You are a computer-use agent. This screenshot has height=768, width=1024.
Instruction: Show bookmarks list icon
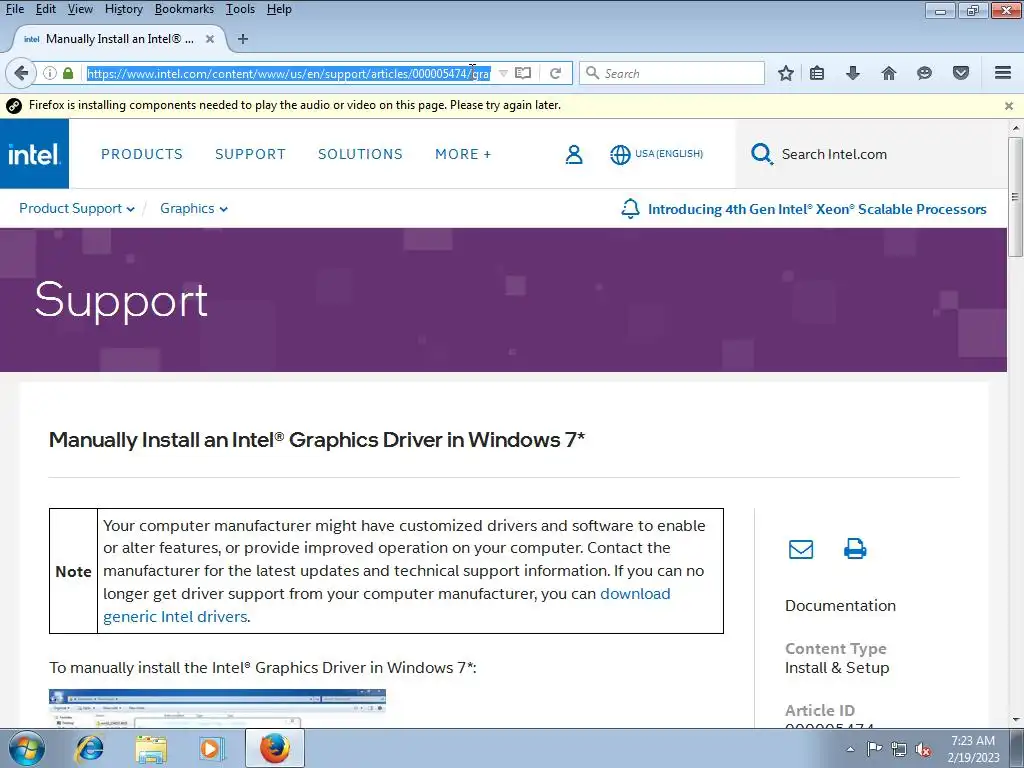[817, 73]
